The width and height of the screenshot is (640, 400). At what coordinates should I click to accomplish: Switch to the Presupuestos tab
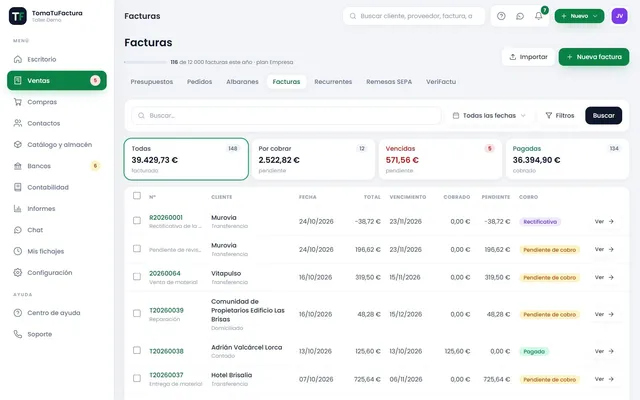tap(151, 82)
